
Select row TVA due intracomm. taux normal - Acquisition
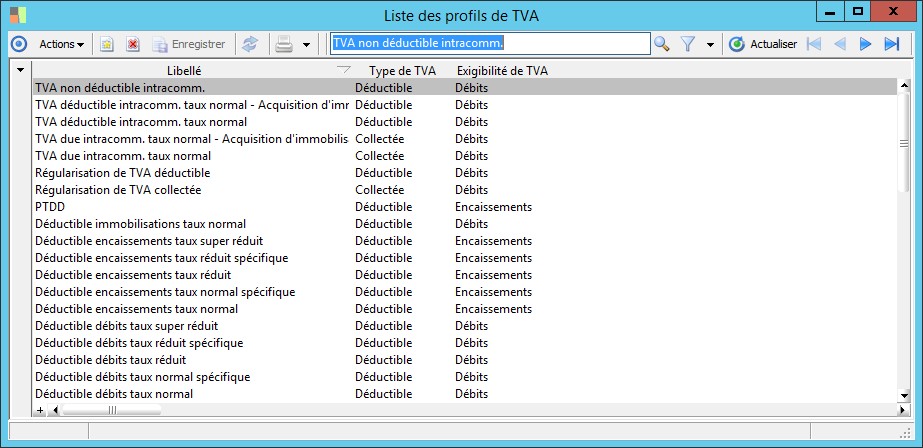tap(465, 140)
